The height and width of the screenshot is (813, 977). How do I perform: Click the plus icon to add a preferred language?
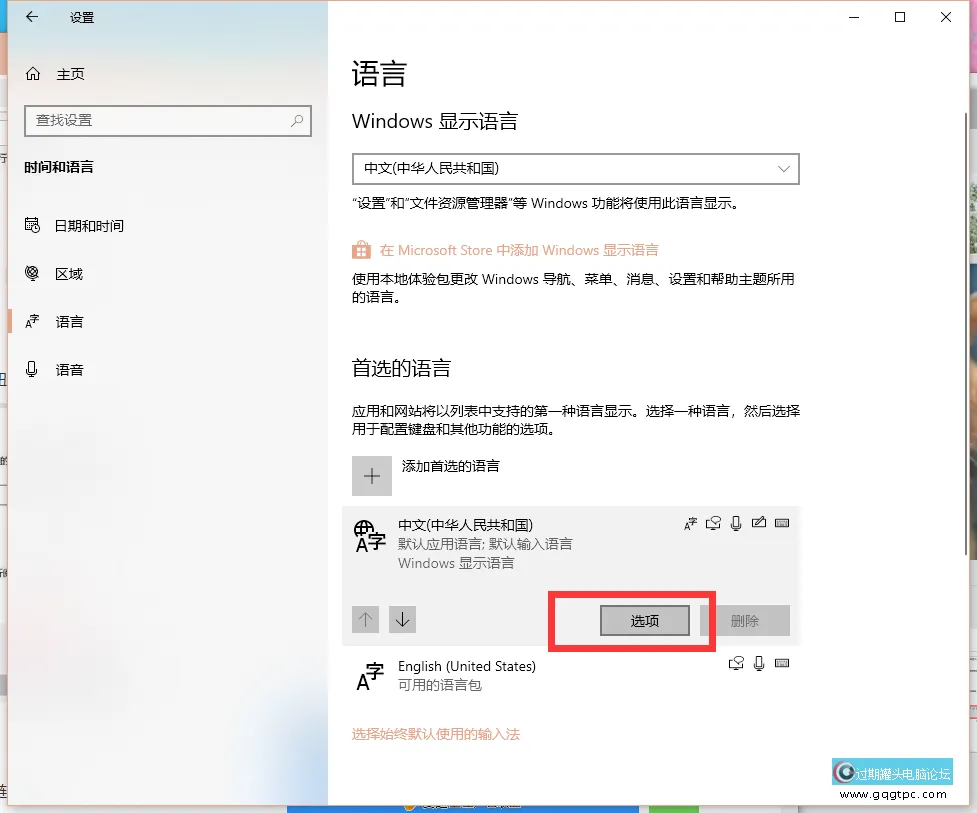point(371,476)
